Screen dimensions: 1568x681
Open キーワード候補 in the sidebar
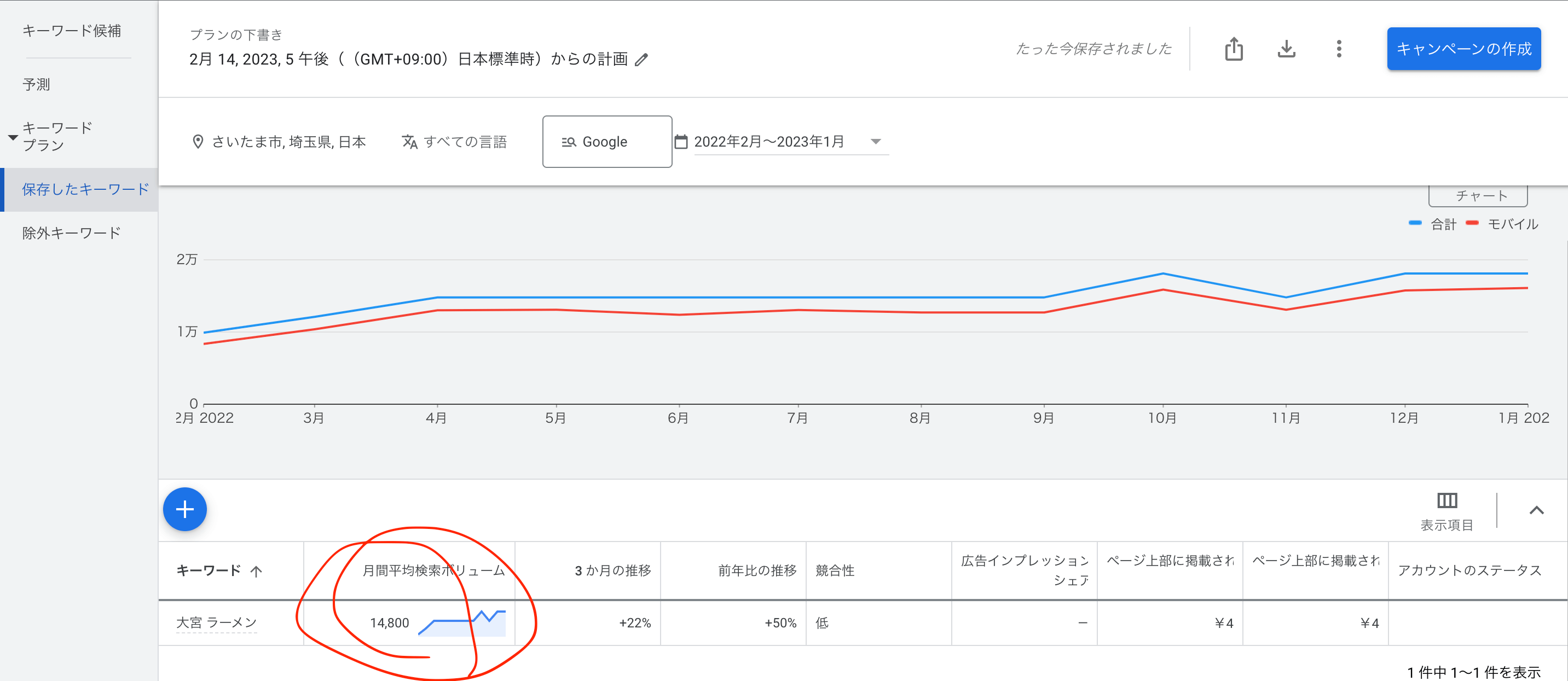point(71,31)
